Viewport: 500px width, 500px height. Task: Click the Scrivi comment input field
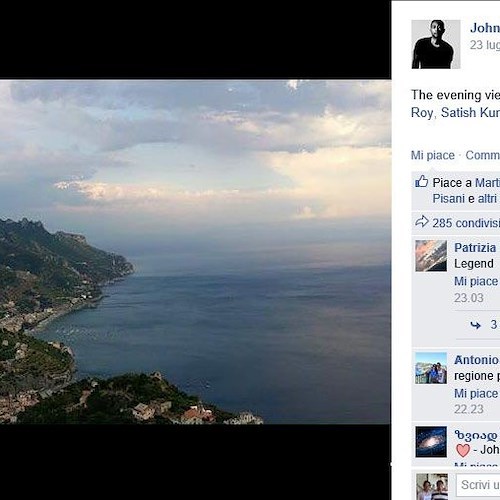click(x=478, y=485)
